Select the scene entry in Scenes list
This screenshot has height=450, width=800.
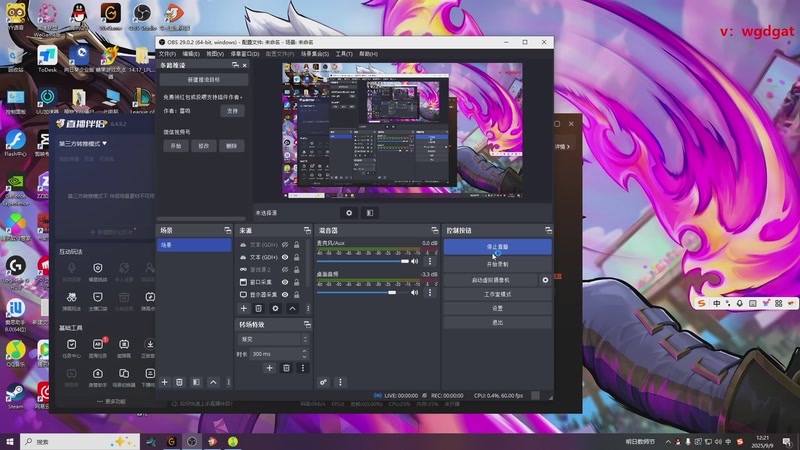pos(194,245)
